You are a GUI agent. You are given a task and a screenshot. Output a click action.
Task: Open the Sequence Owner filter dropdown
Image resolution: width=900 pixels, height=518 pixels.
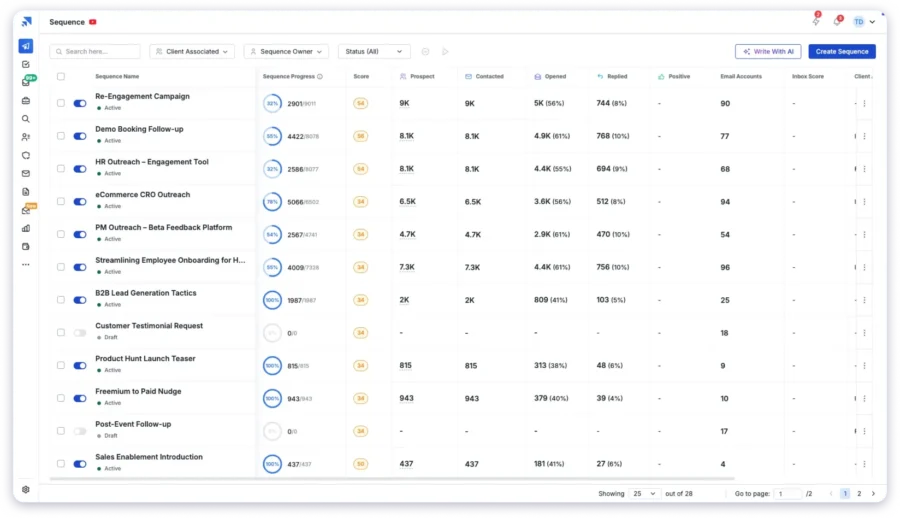pyautogui.click(x=286, y=51)
